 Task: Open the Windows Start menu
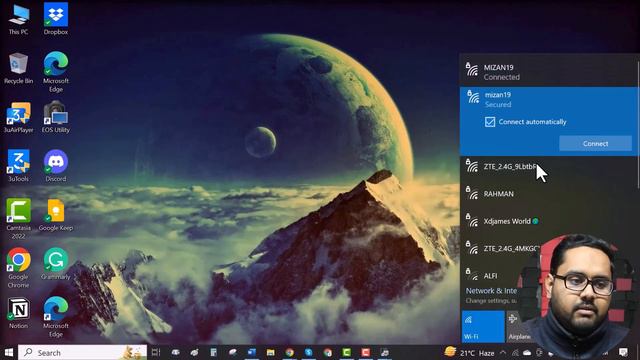pyautogui.click(x=9, y=352)
